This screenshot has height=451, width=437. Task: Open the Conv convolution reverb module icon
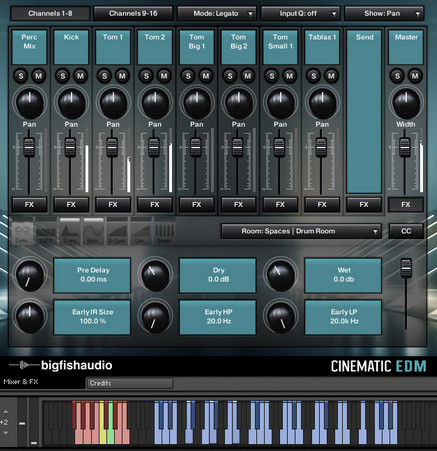(22, 231)
